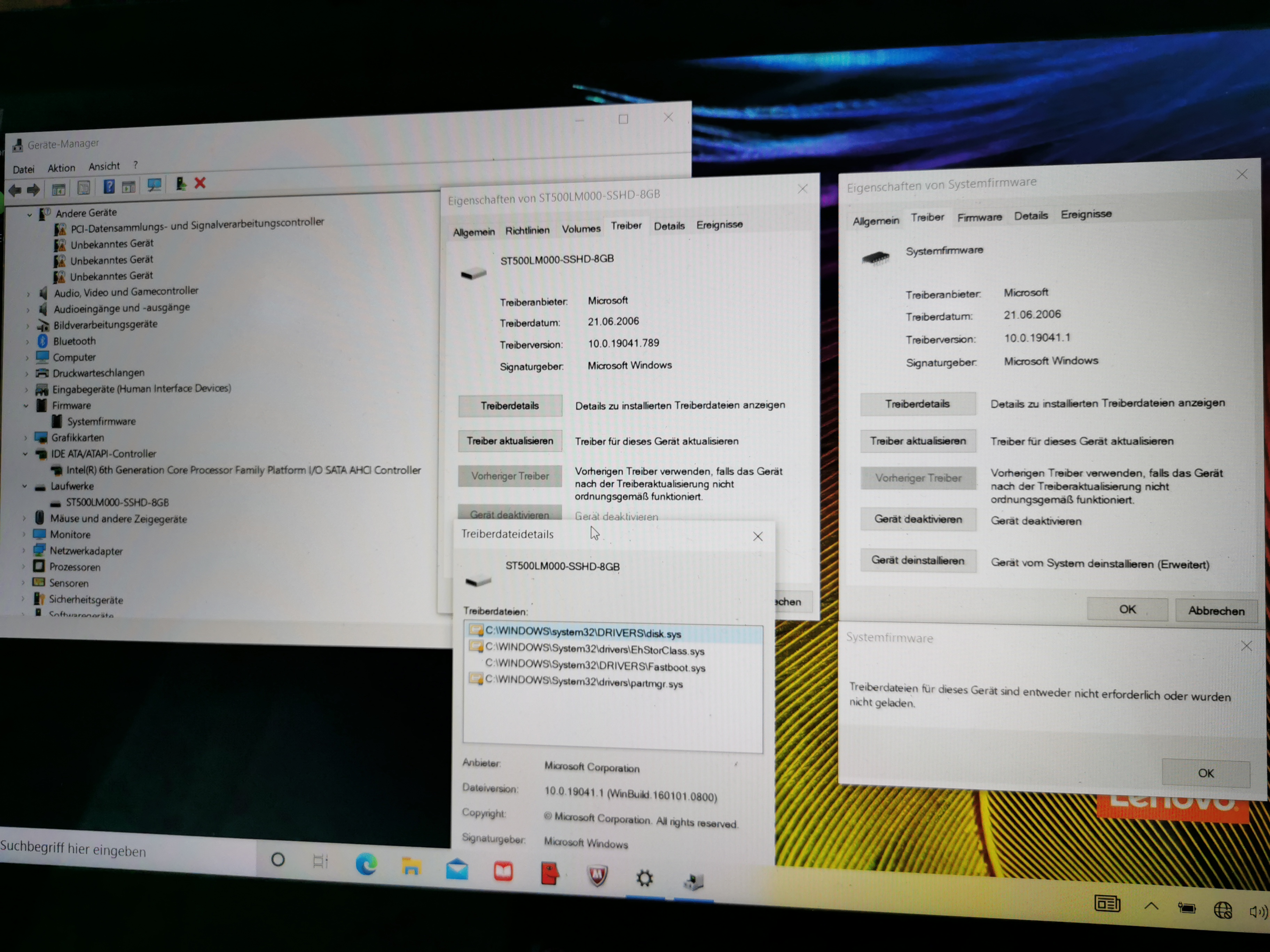The width and height of the screenshot is (1270, 952).
Task: Expand the Bluetooth device category
Action: (x=28, y=341)
